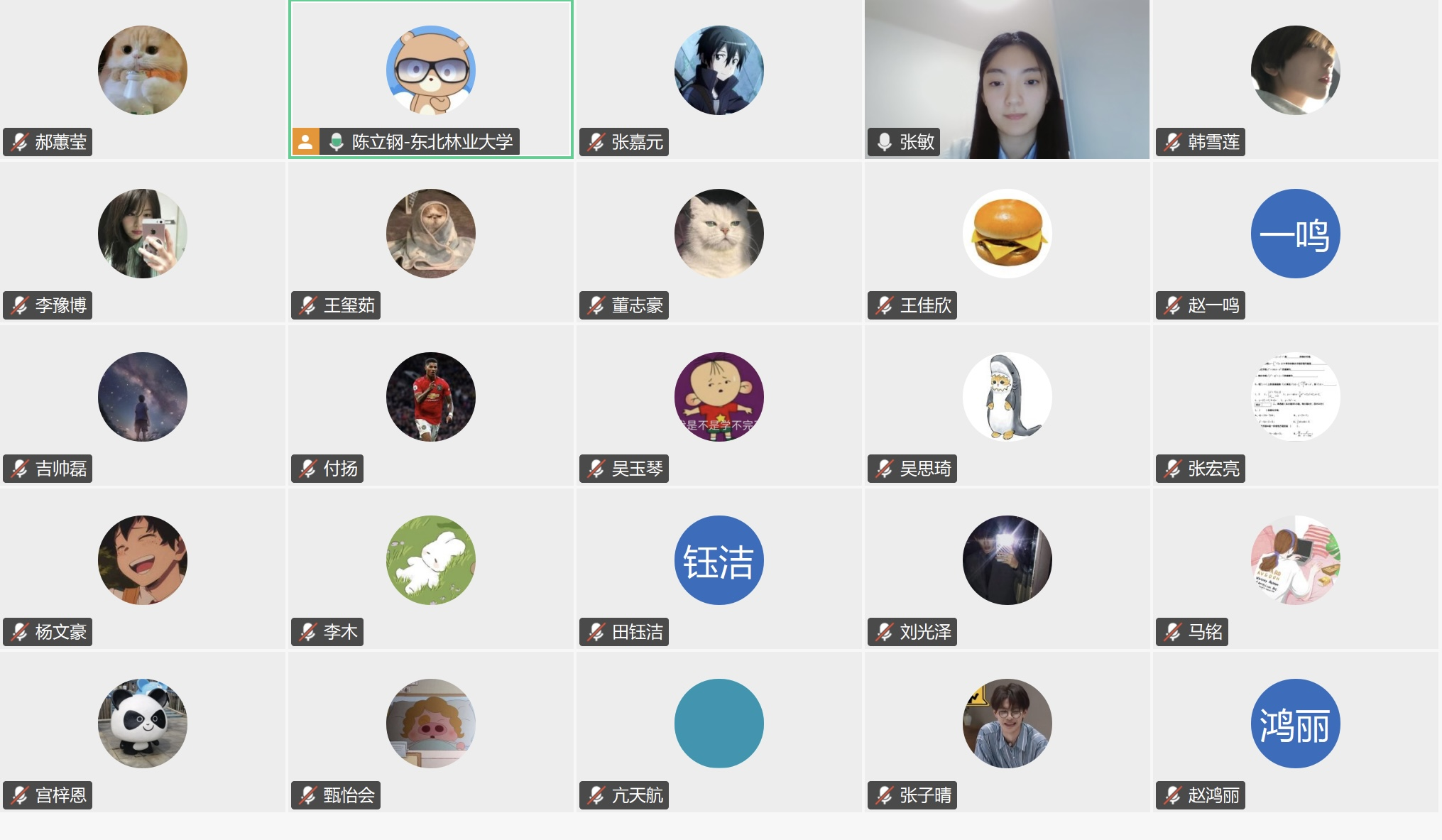Select the football player avatar of 付扬
This screenshot has height=840, width=1442.
(x=430, y=397)
